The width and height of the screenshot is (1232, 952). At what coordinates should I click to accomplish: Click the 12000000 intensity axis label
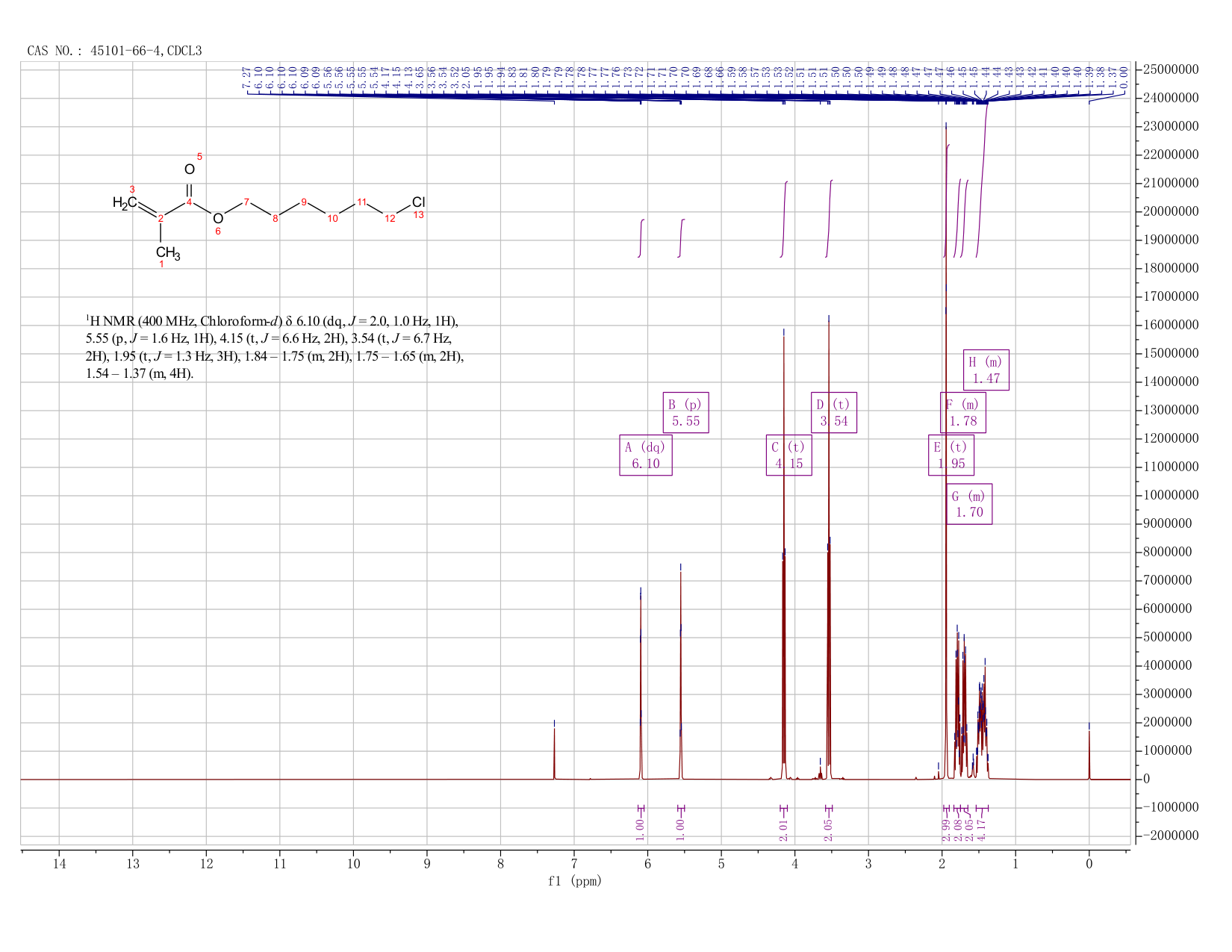[x=1171, y=438]
